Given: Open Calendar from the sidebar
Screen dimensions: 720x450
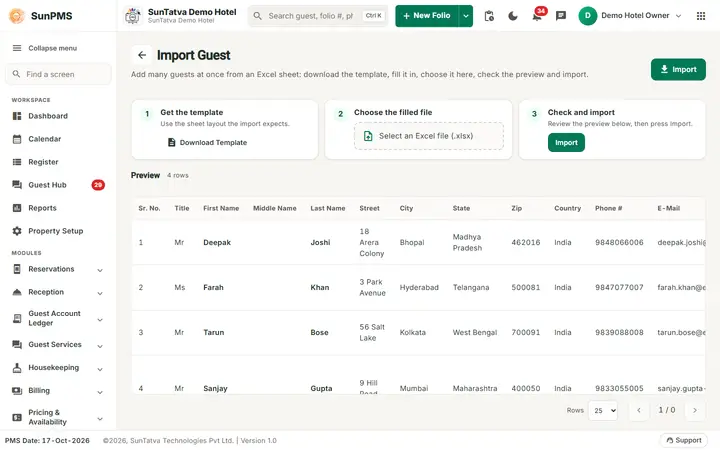Looking at the screenshot, I should click(x=58, y=139).
